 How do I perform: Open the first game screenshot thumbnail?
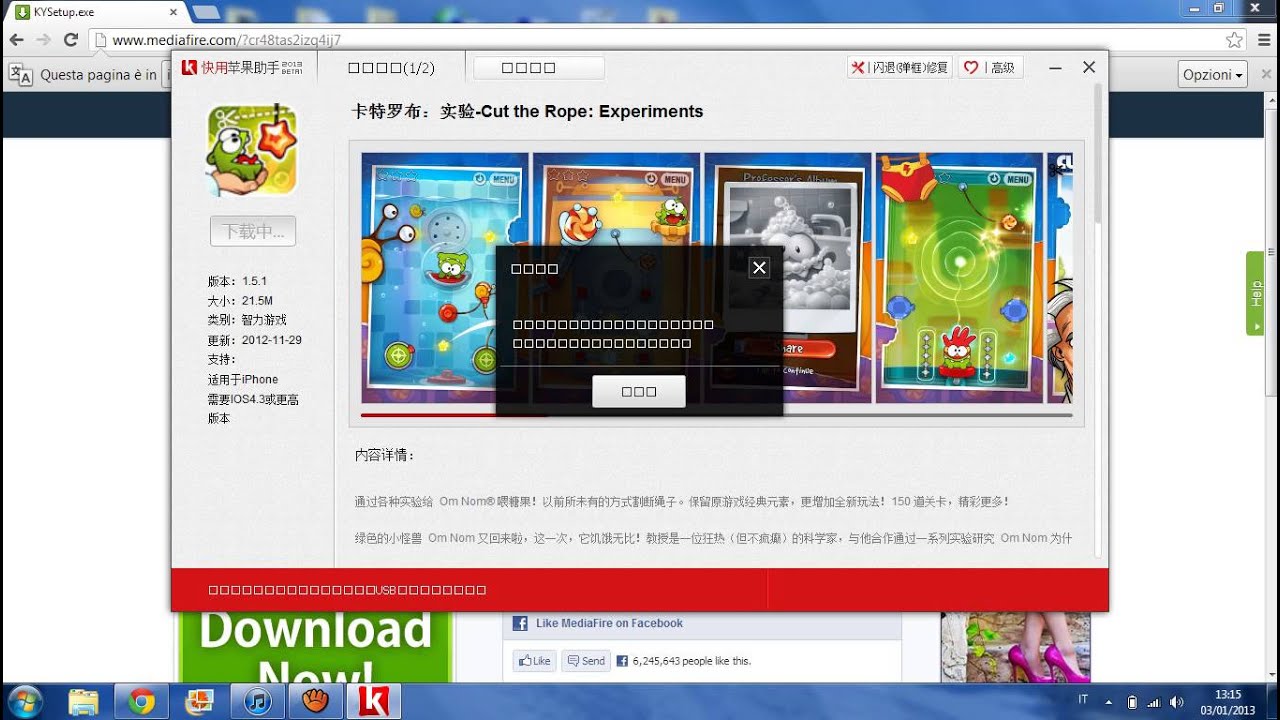(446, 278)
